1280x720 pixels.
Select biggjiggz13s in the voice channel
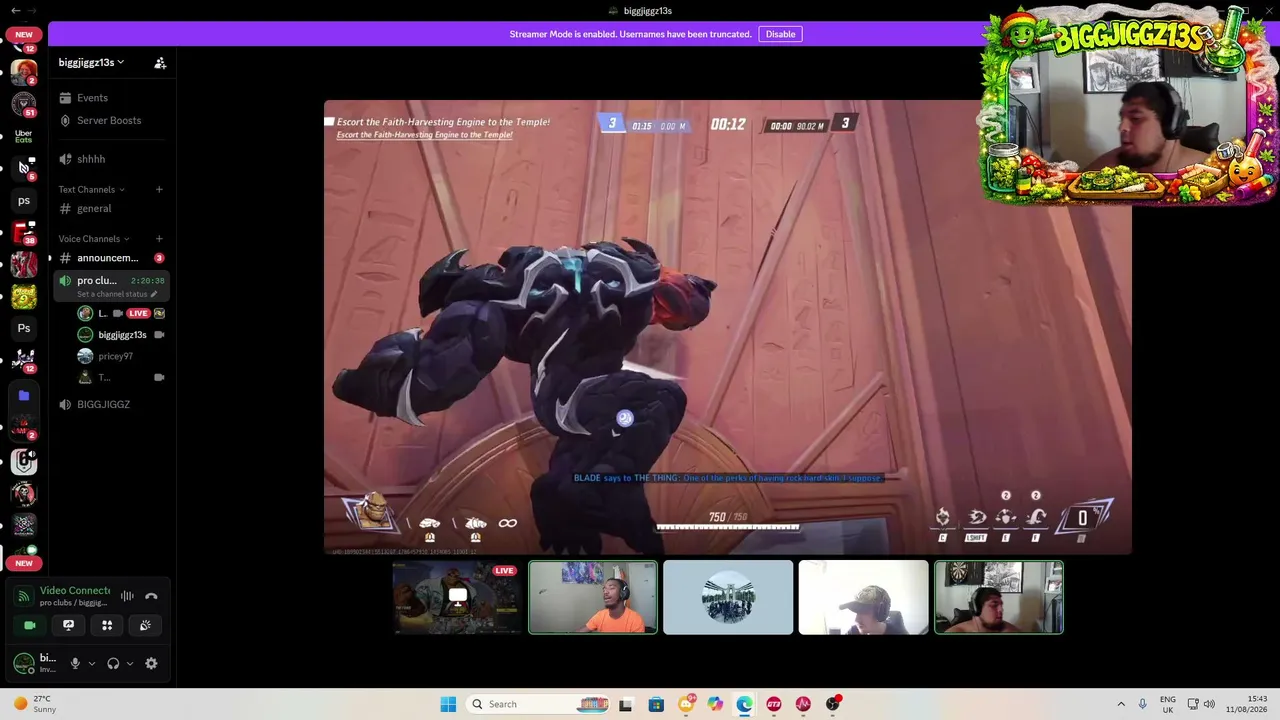[121, 335]
